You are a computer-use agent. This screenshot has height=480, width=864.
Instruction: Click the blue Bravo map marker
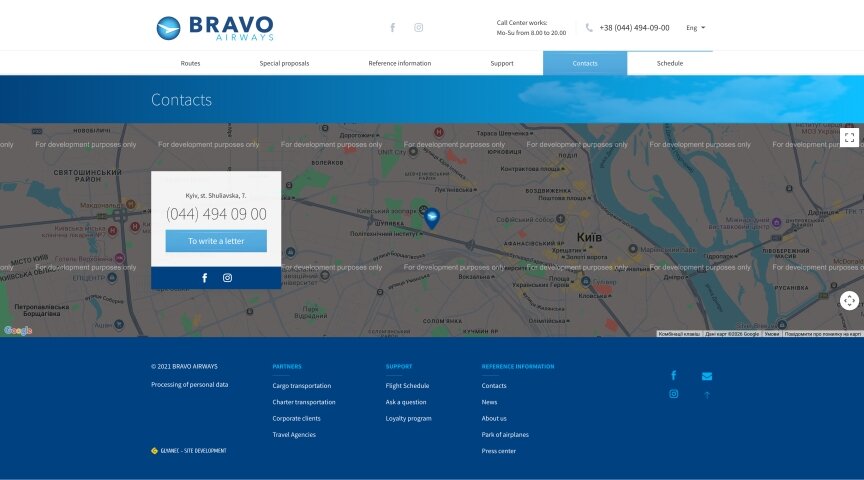pyautogui.click(x=432, y=218)
